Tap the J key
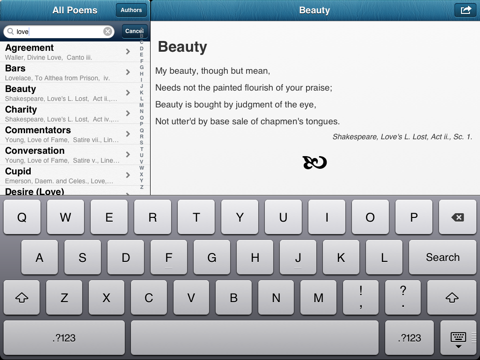 tap(298, 257)
